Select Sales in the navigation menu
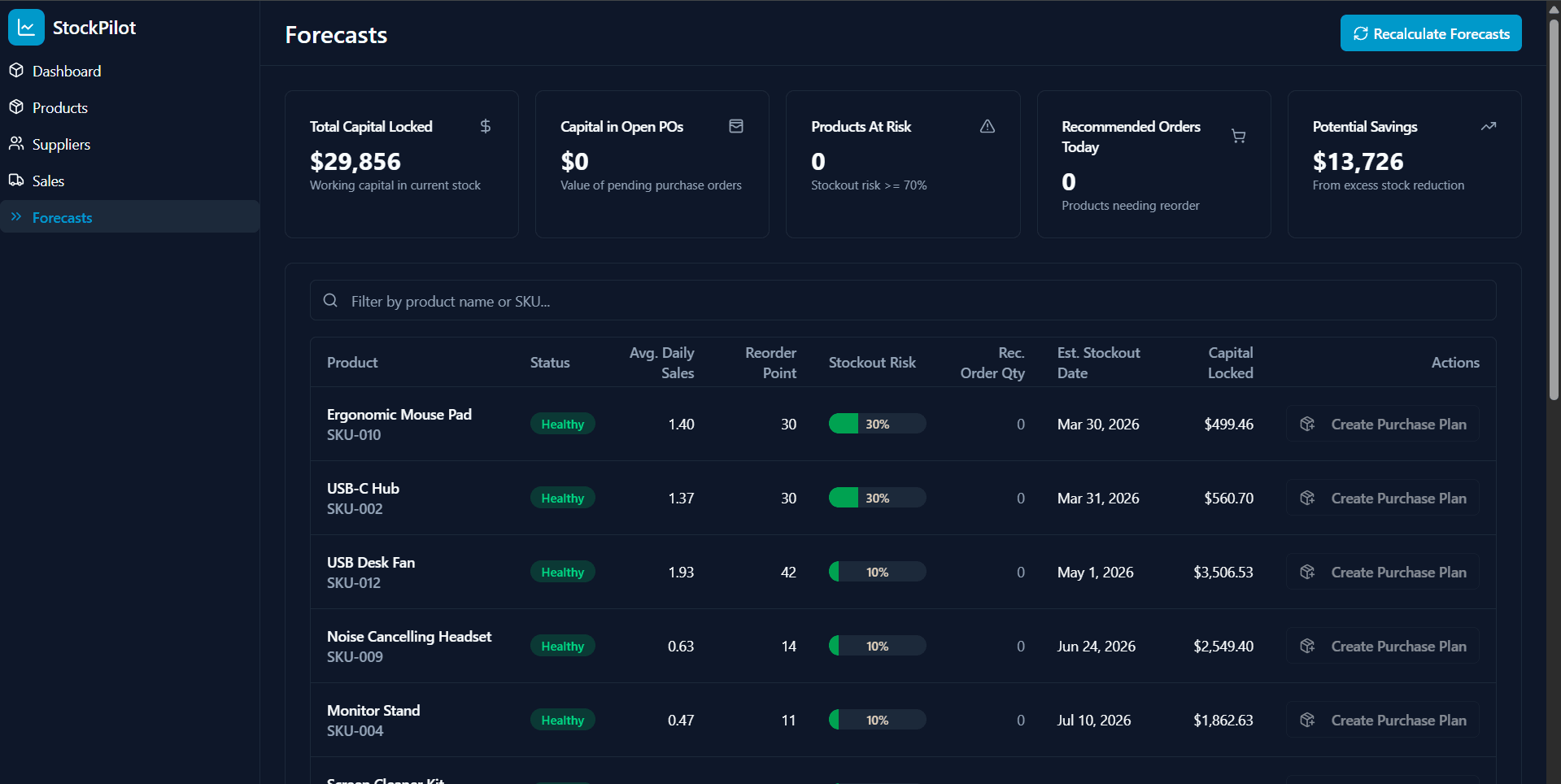Screen dimensions: 1561x784 48,180
